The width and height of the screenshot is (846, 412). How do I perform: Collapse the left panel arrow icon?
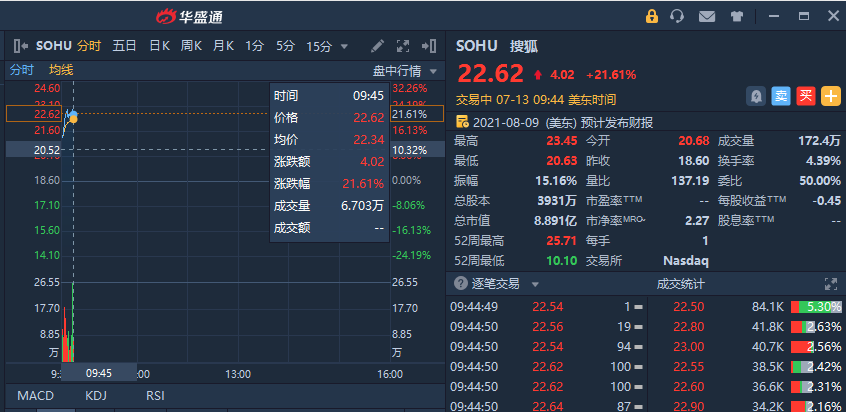pos(20,46)
